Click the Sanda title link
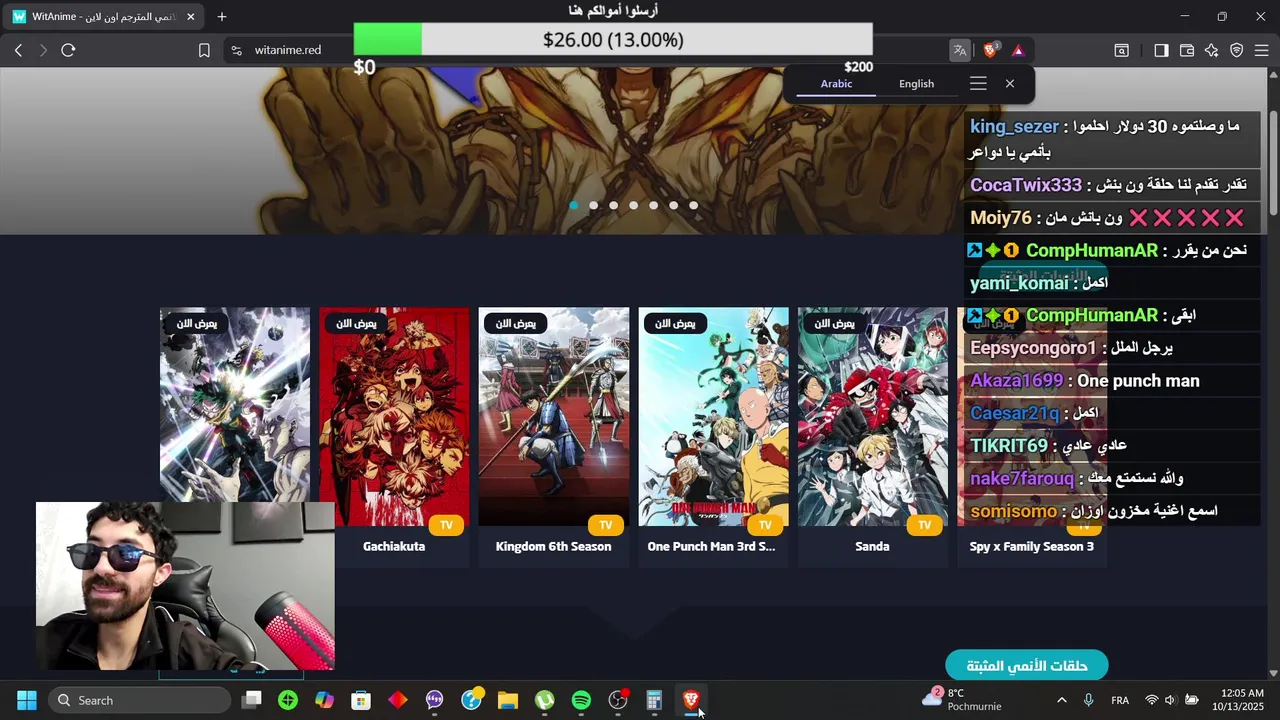 click(x=872, y=546)
